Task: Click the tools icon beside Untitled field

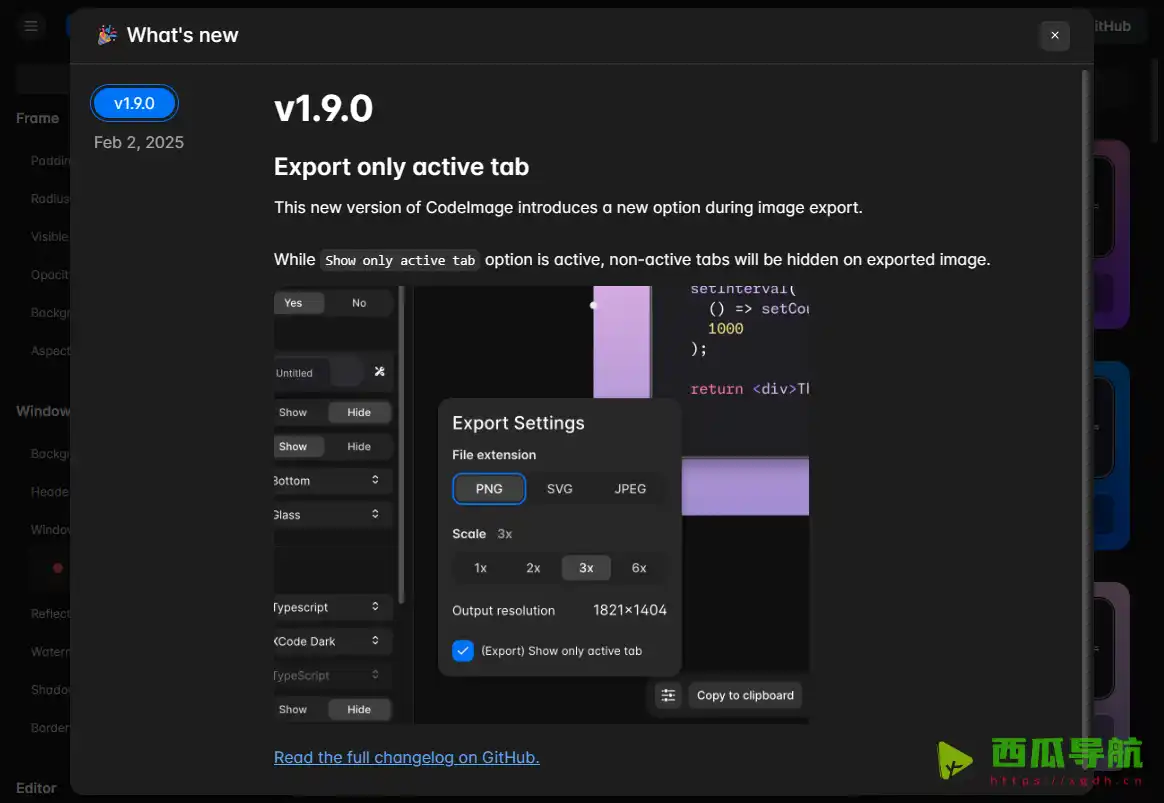Action: coord(379,372)
